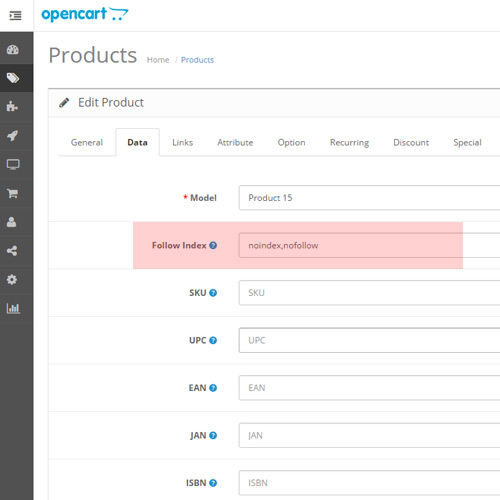Viewport: 500px width, 500px height.
Task: Open the System gear sidebar icon
Action: 12,279
